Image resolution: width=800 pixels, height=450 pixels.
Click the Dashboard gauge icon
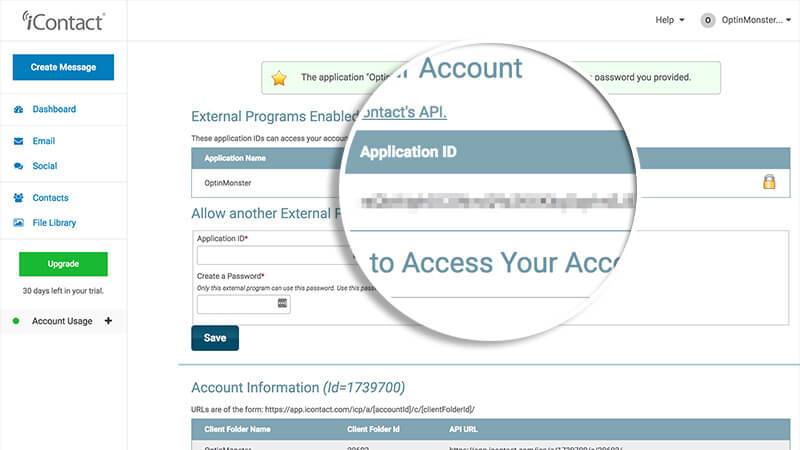tap(18, 109)
